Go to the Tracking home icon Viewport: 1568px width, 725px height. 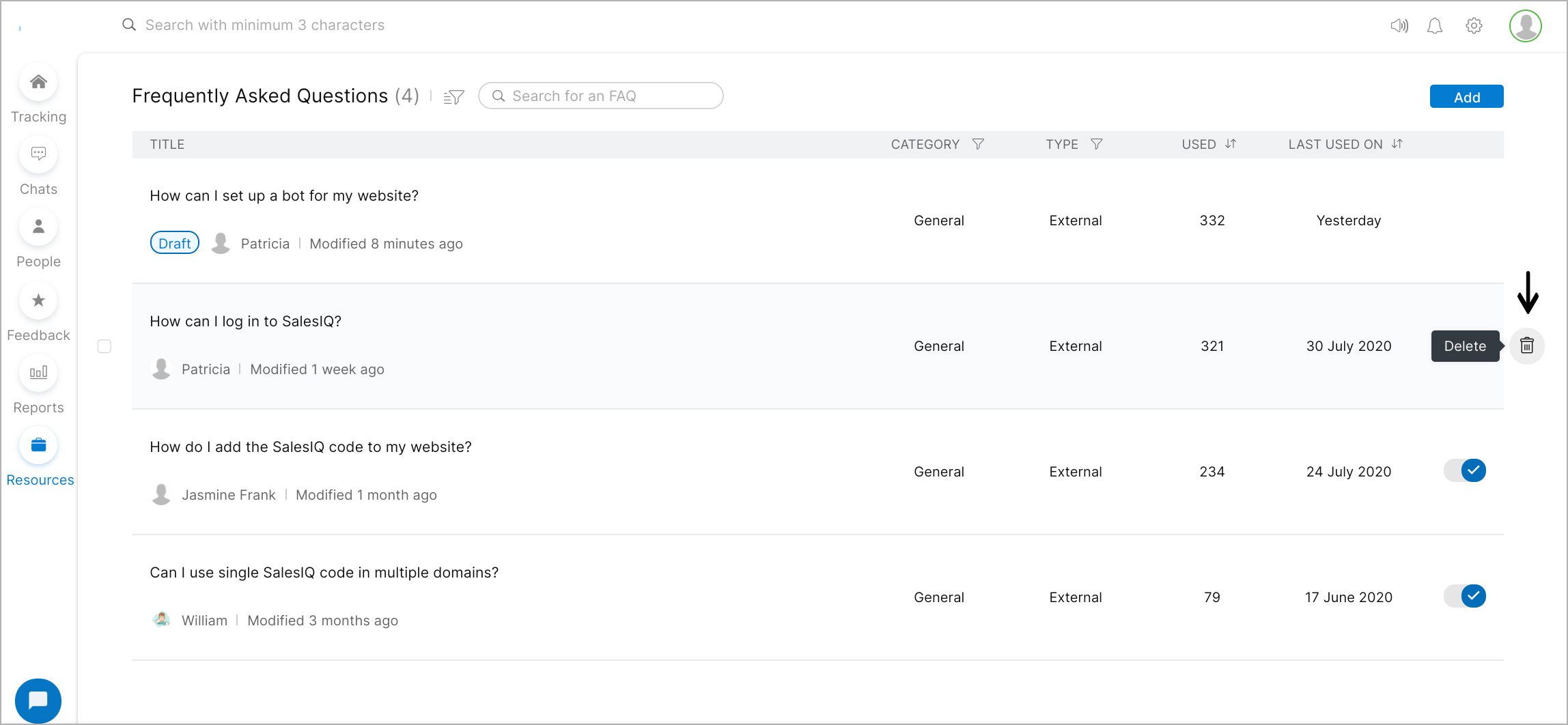coord(39,83)
